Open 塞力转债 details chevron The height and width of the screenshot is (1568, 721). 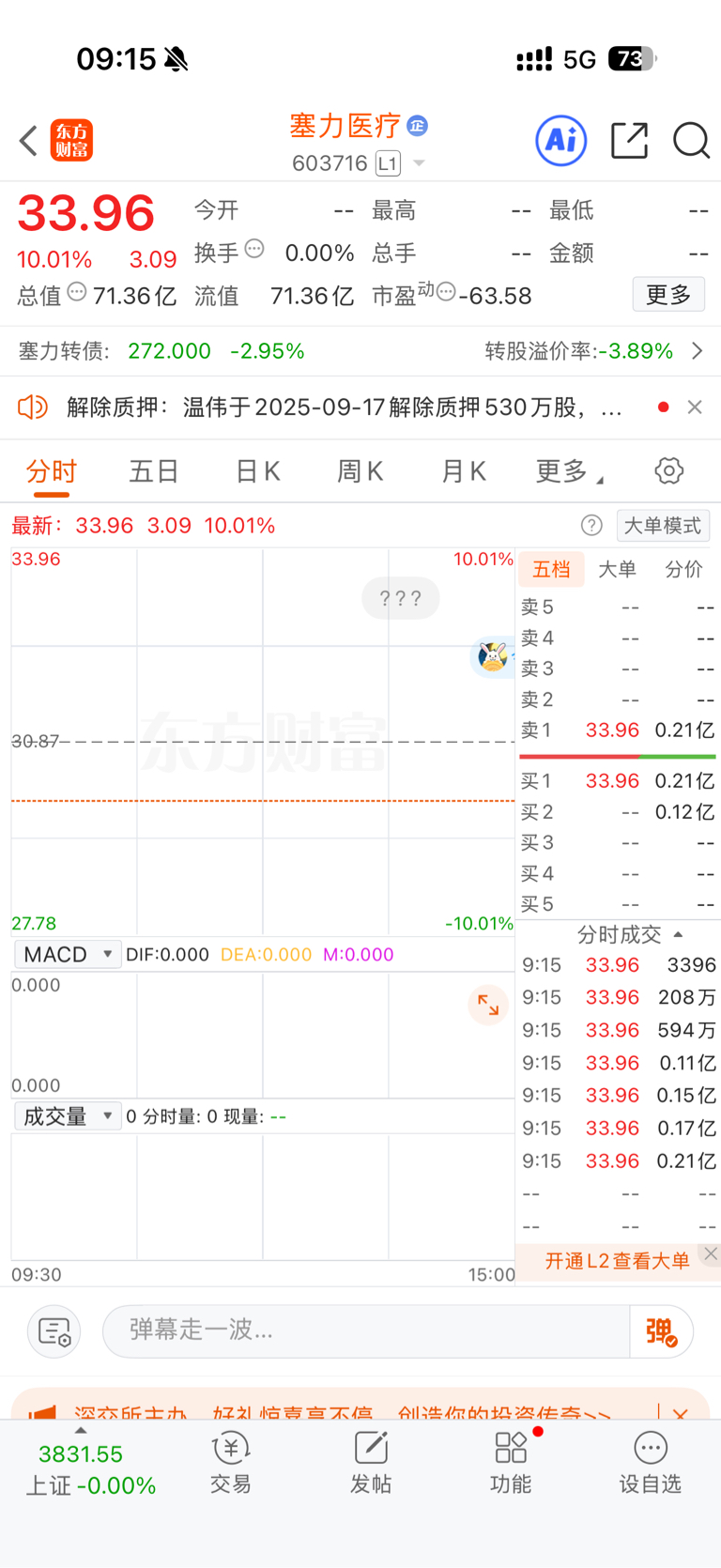(698, 351)
